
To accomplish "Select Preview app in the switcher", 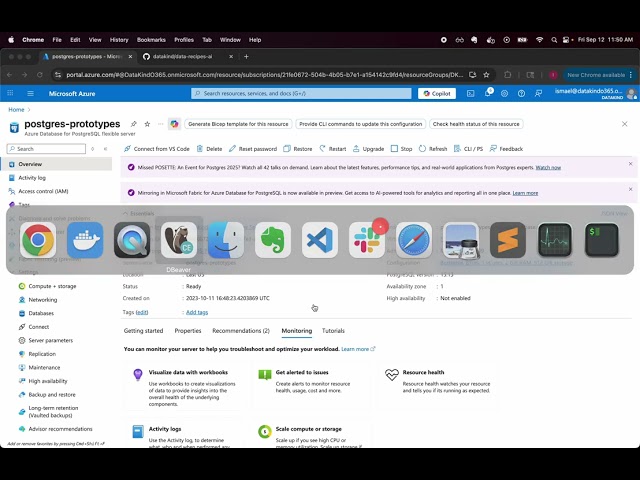I will [460, 240].
